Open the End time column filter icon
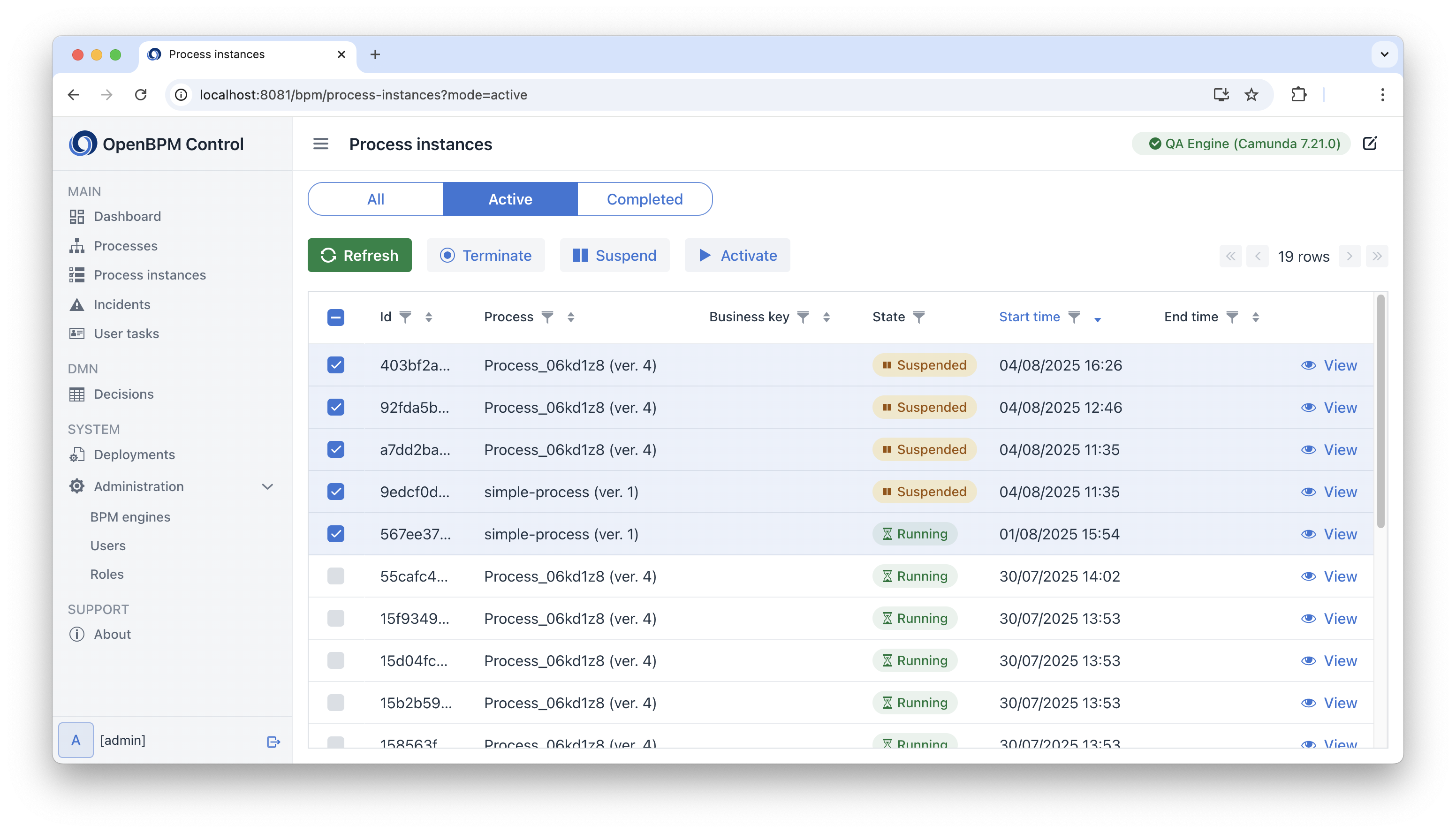The image size is (1456, 833). point(1232,317)
